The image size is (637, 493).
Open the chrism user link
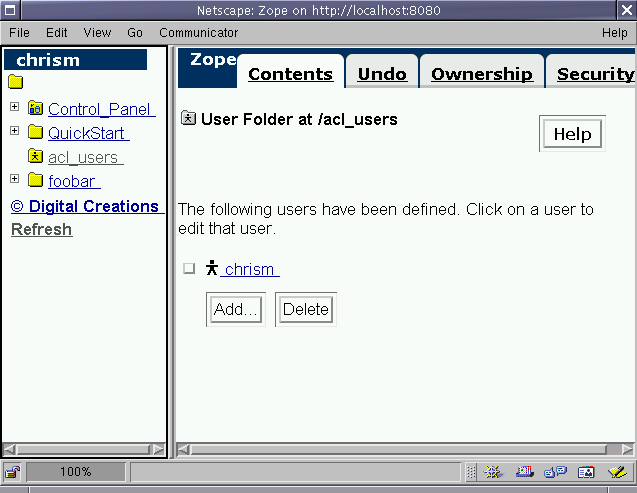249,269
